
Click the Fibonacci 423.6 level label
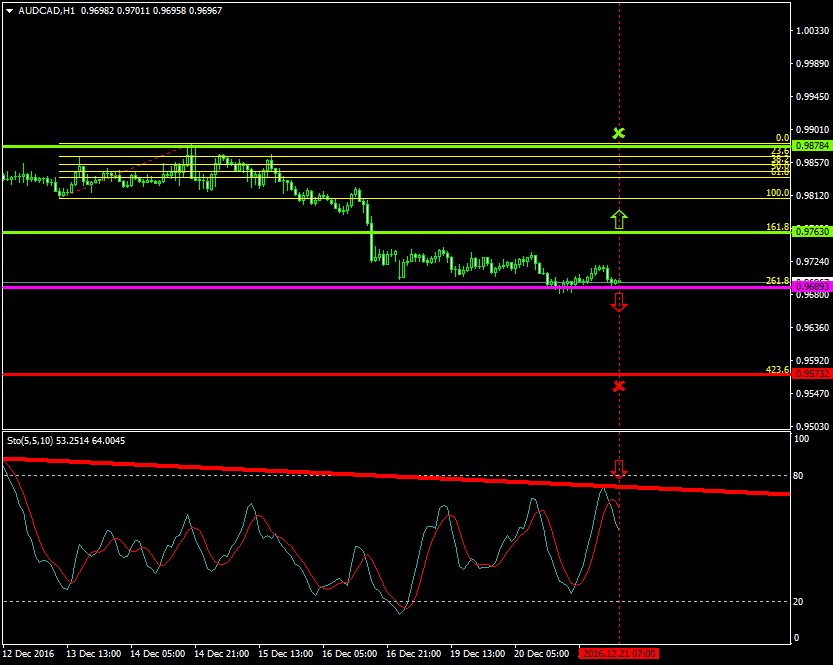coord(778,369)
